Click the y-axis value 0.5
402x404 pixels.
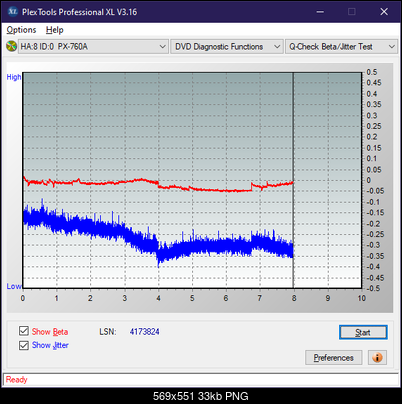coord(372,72)
